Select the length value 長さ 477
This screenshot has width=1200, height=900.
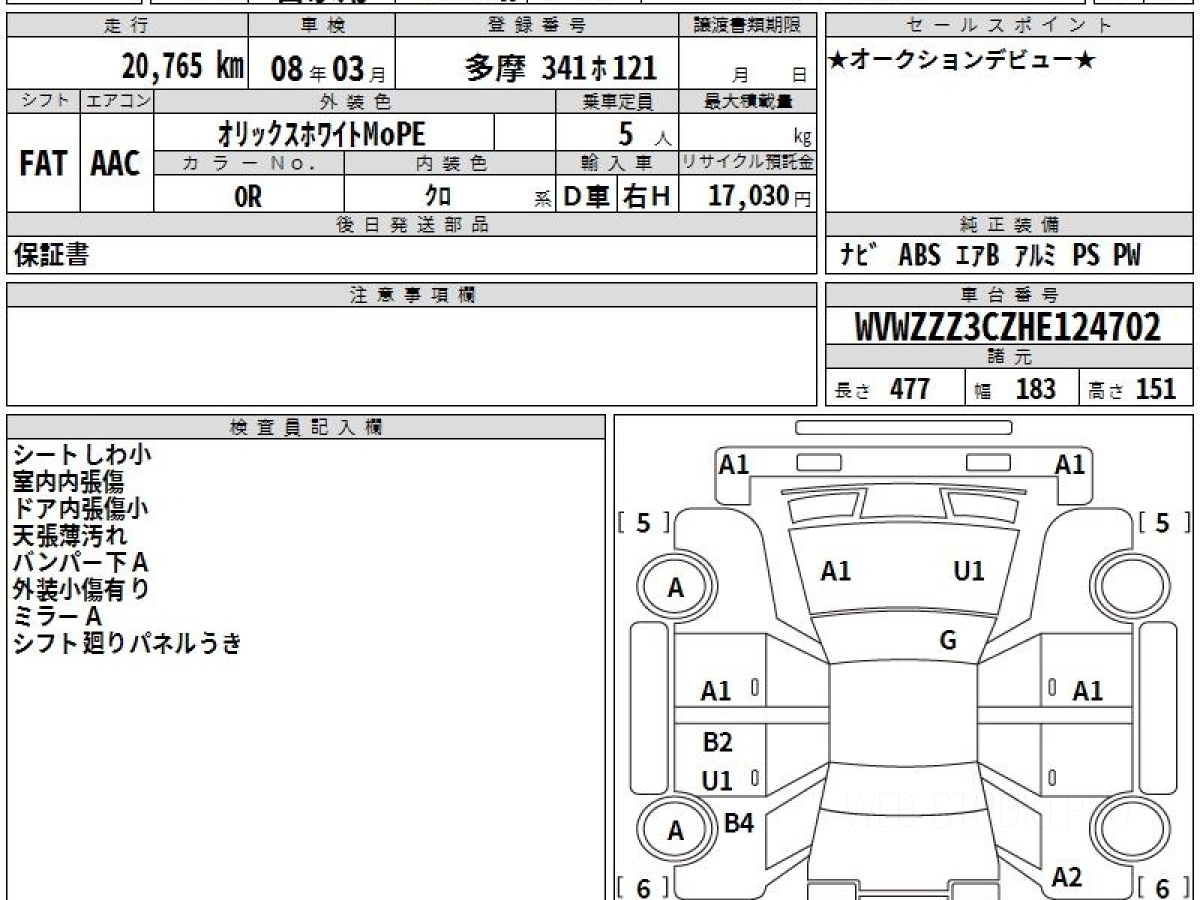pos(883,389)
